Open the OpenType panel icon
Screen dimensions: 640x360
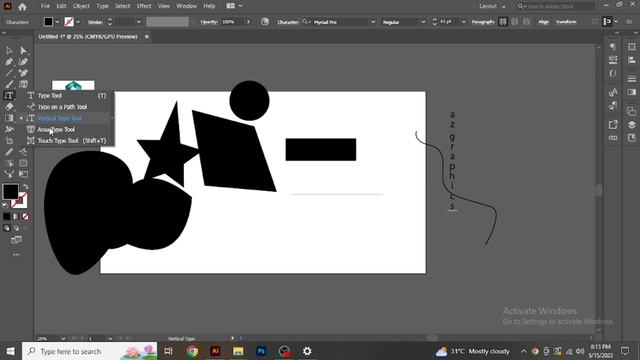[x=613, y=73]
